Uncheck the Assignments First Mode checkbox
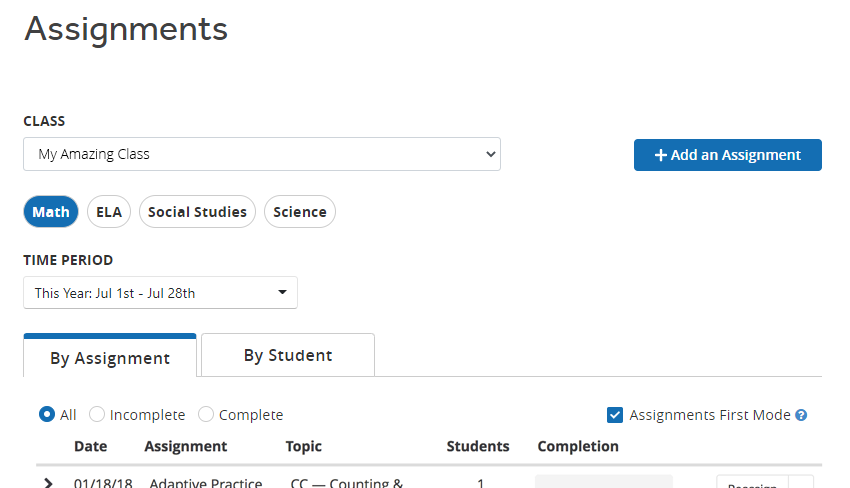The image size is (850, 488). coord(615,415)
